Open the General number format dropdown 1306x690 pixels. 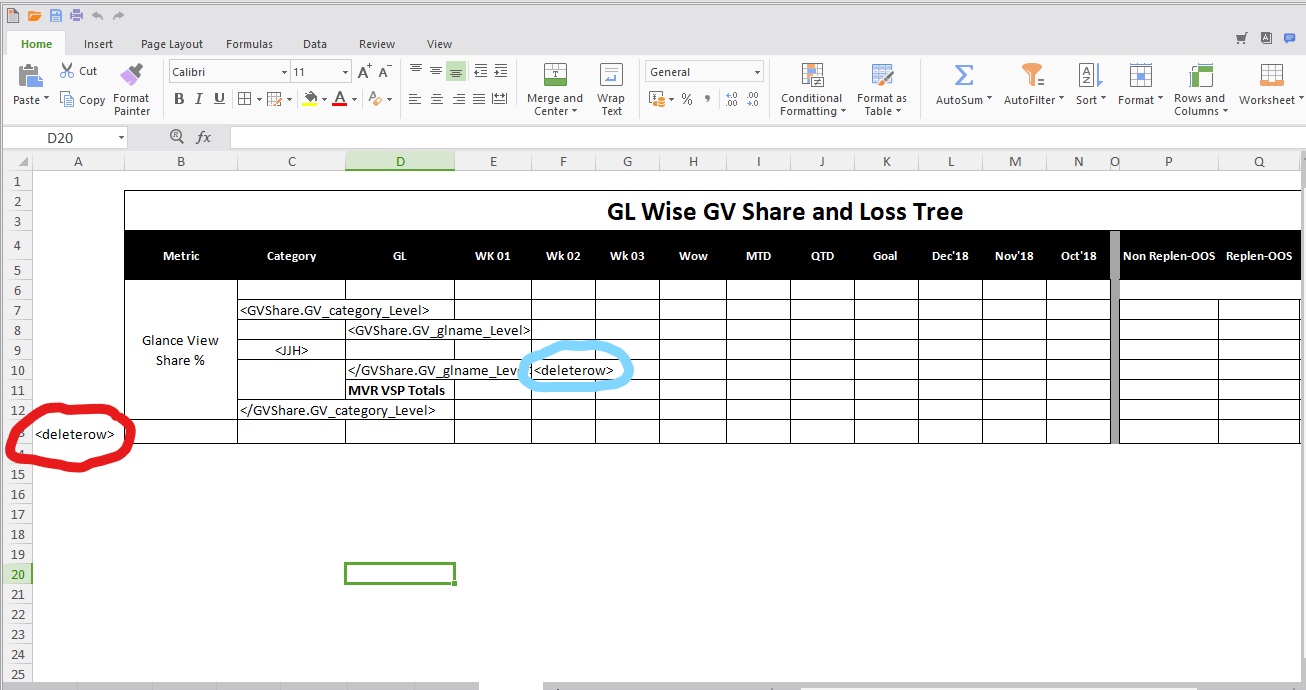pyautogui.click(x=757, y=72)
